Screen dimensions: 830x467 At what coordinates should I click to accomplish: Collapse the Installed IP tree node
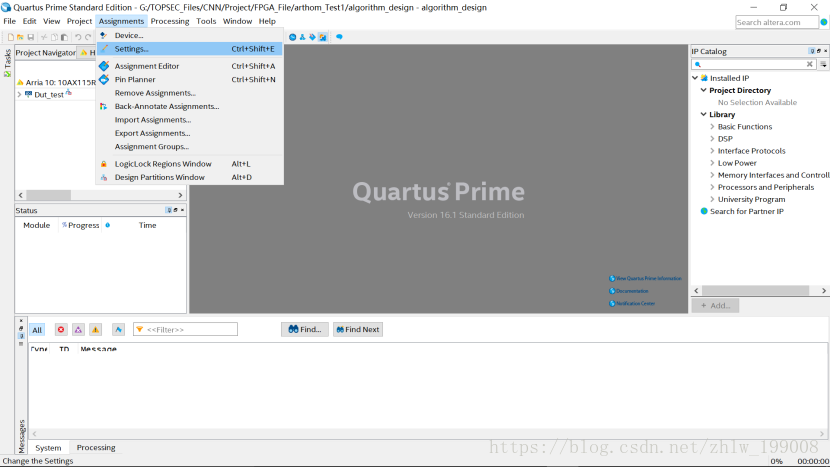coord(695,78)
